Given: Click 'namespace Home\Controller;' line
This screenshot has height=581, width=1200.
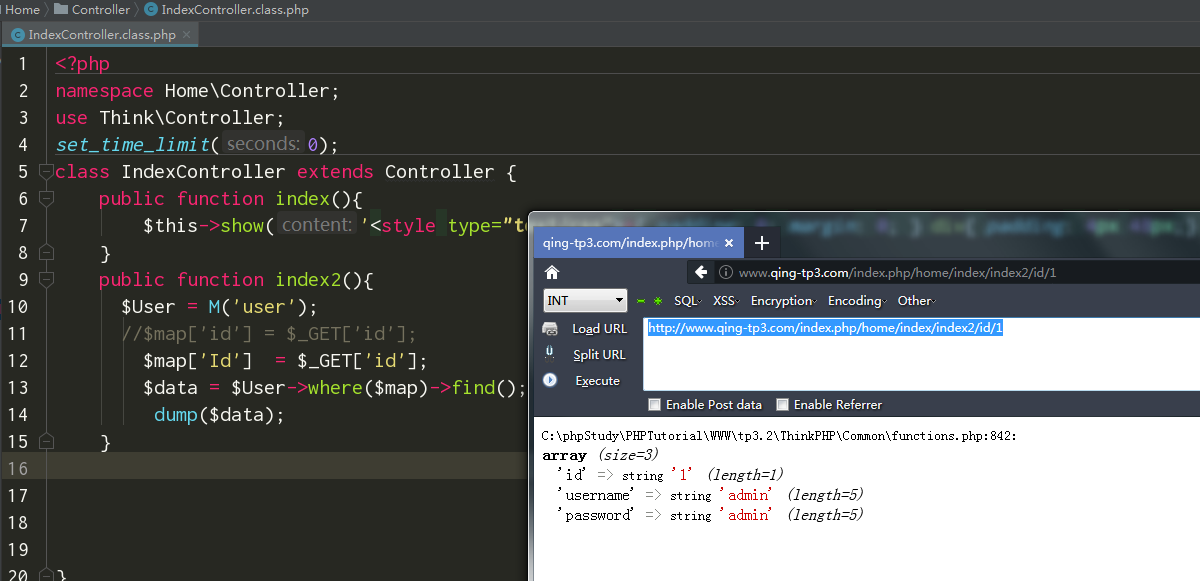Looking at the screenshot, I should (198, 91).
